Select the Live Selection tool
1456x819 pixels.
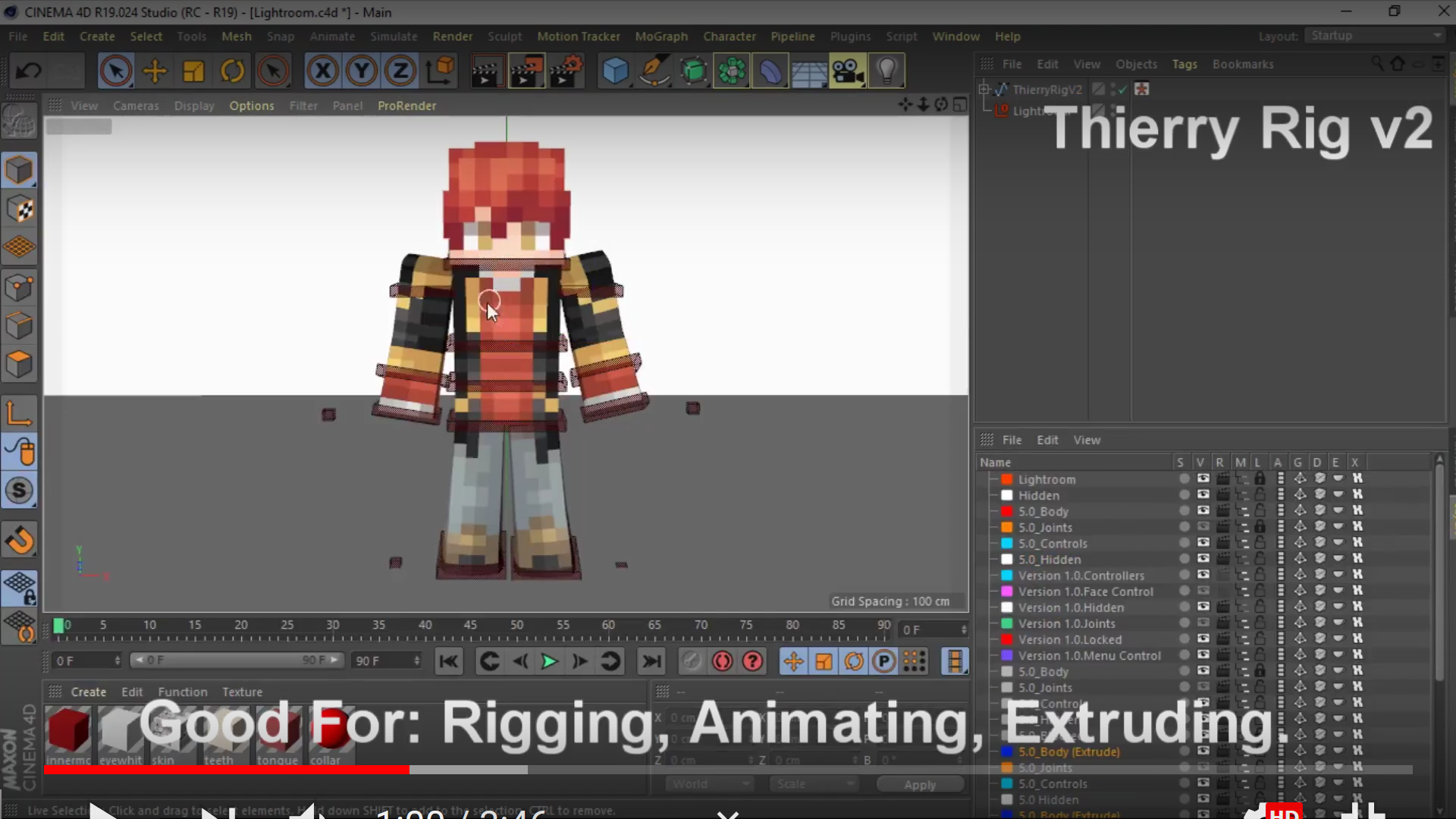pyautogui.click(x=116, y=71)
